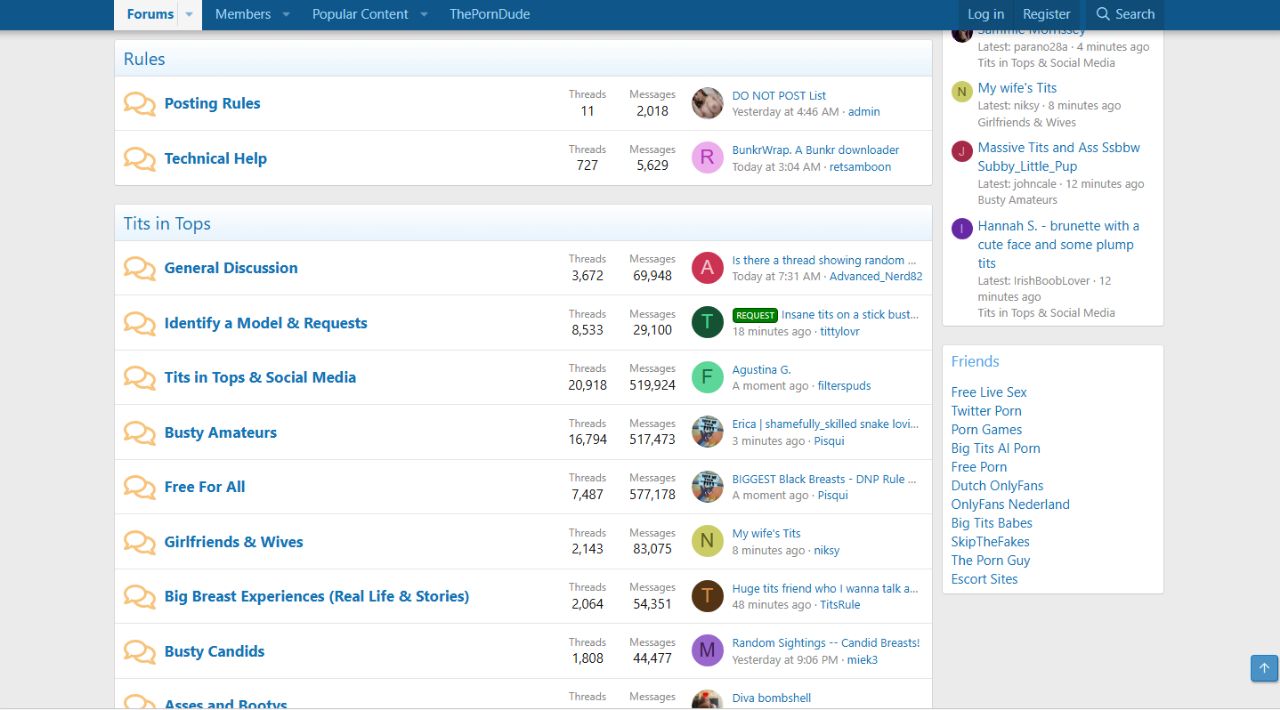Click the Register link
Screen dimensions: 1280x710
pyautogui.click(x=1046, y=14)
